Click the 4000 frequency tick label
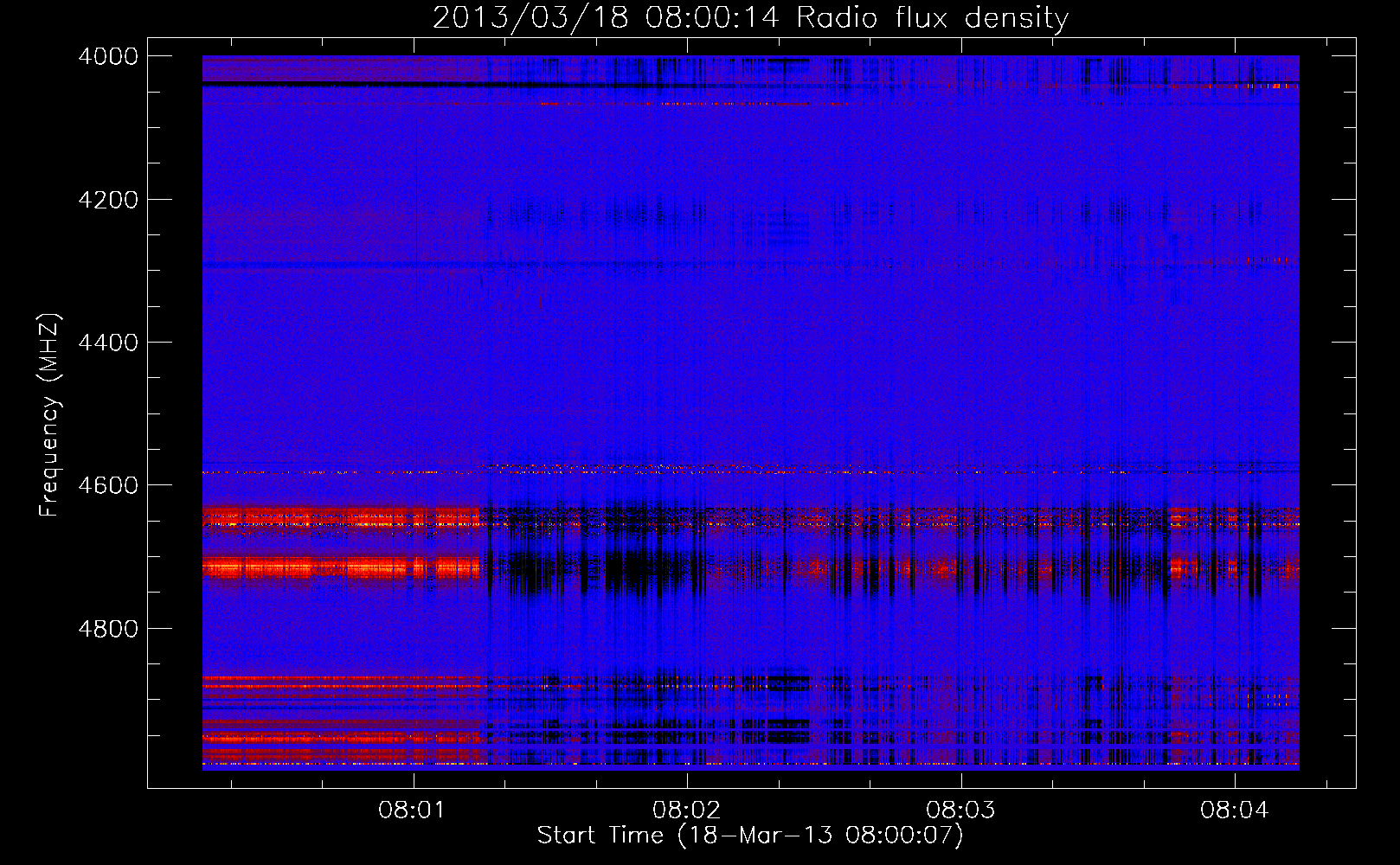 coord(108,56)
